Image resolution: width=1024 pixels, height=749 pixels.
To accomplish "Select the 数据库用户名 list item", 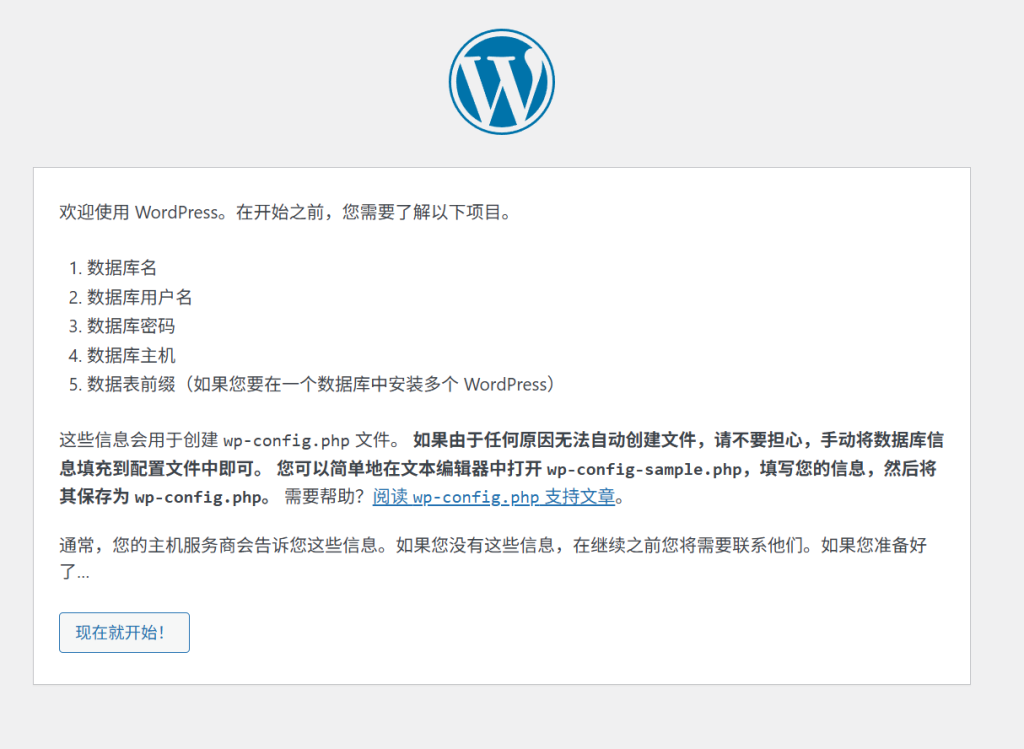I will [139, 297].
